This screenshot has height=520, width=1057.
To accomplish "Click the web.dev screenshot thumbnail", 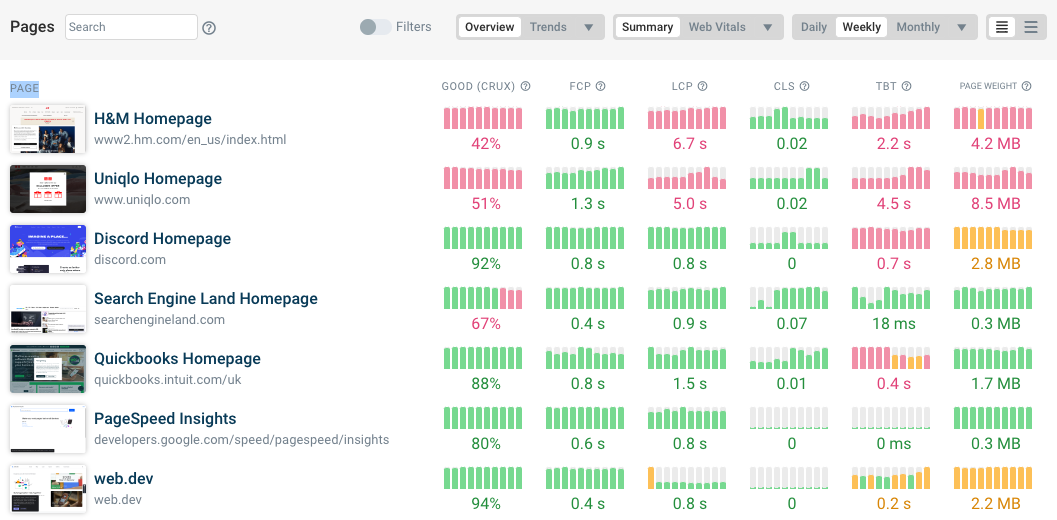I will (x=48, y=489).
